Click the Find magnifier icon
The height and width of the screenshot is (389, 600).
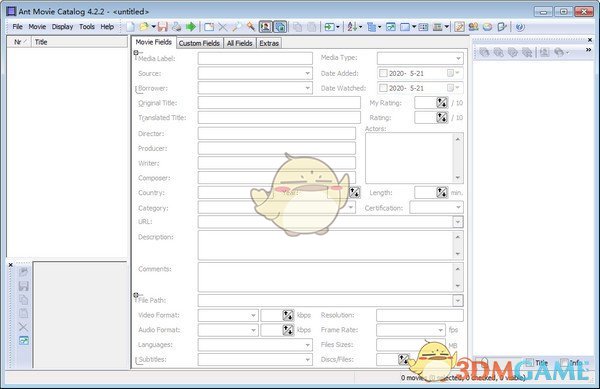pos(237,27)
